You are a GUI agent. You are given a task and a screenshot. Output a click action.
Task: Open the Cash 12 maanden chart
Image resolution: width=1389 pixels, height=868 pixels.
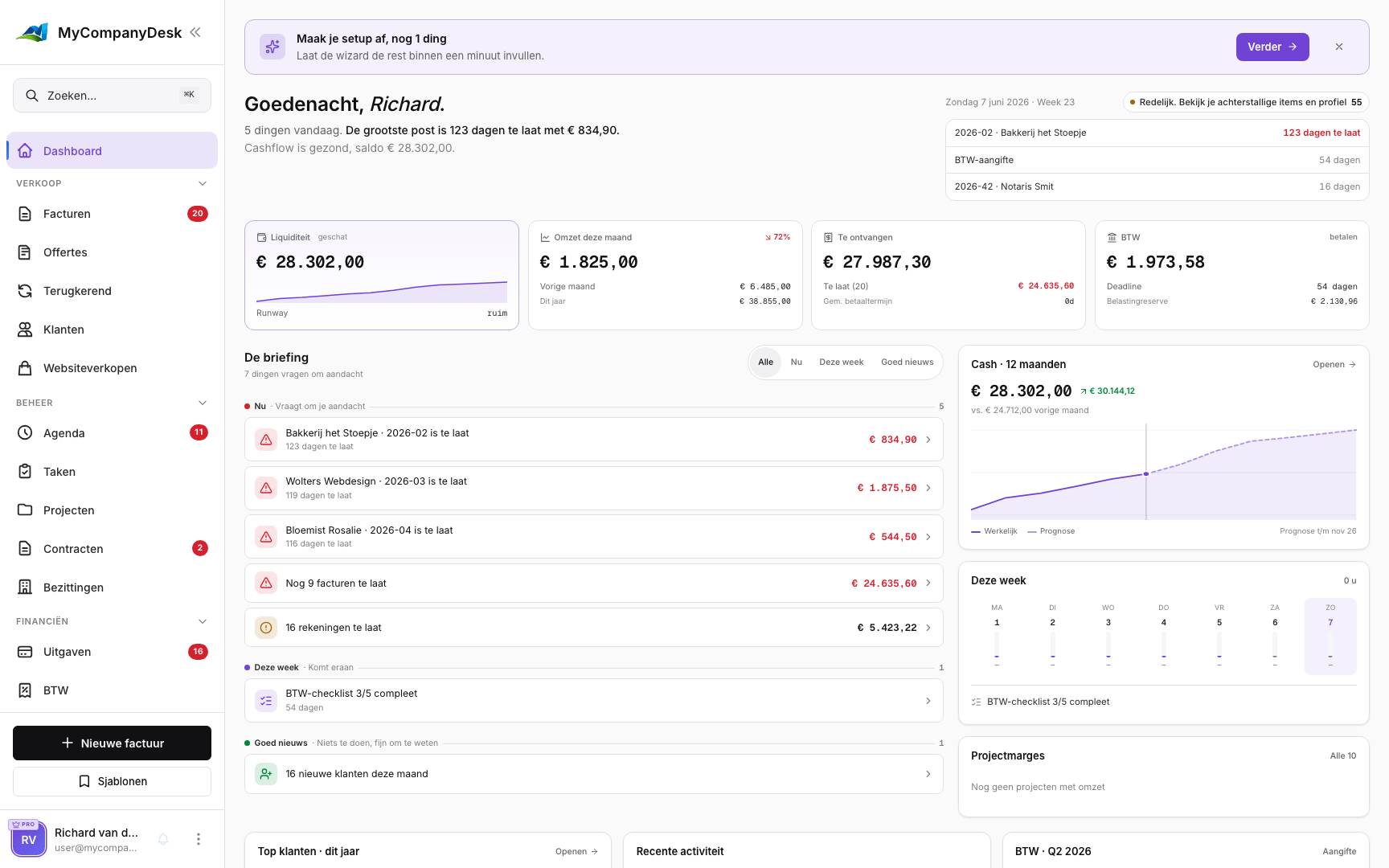pos(1334,364)
